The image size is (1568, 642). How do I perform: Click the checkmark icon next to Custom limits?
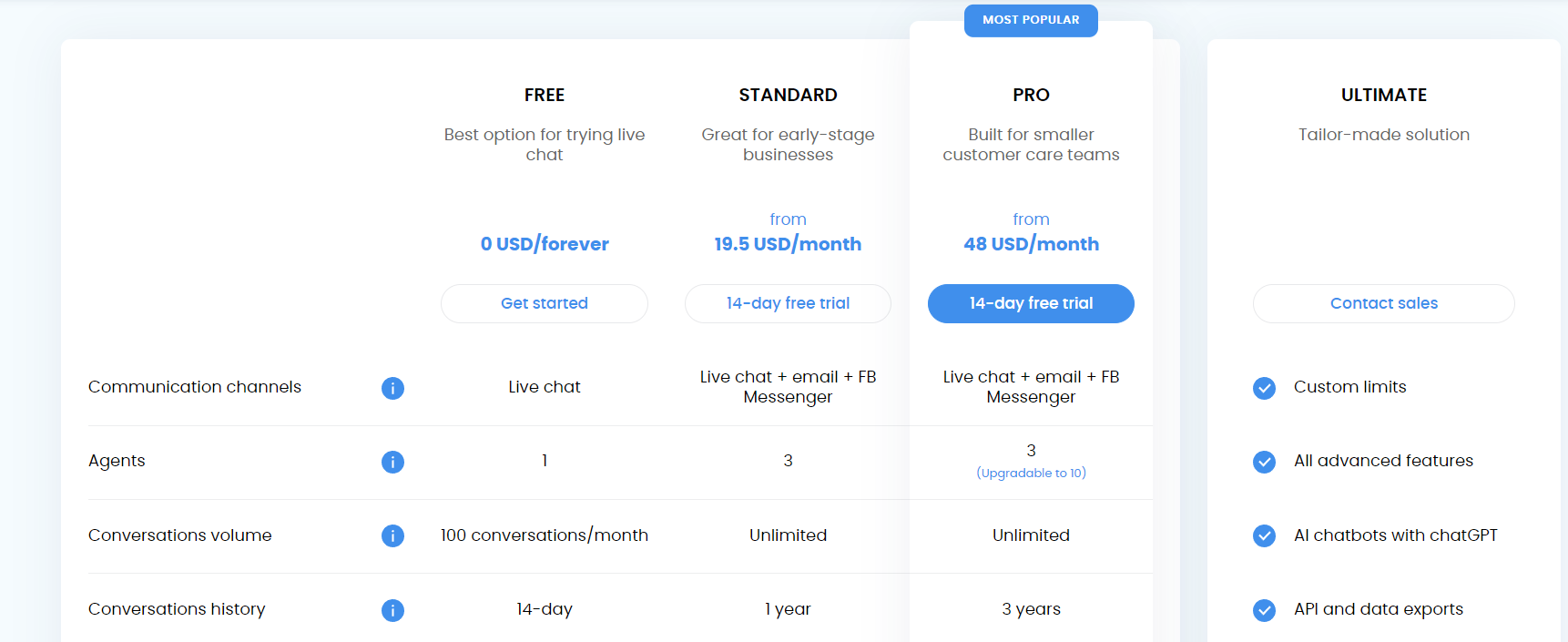coord(1264,388)
